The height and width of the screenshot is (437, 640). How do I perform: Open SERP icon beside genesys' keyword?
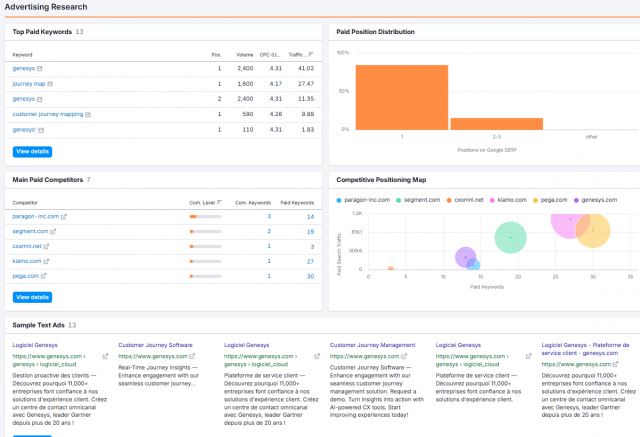pyautogui.click(x=41, y=130)
